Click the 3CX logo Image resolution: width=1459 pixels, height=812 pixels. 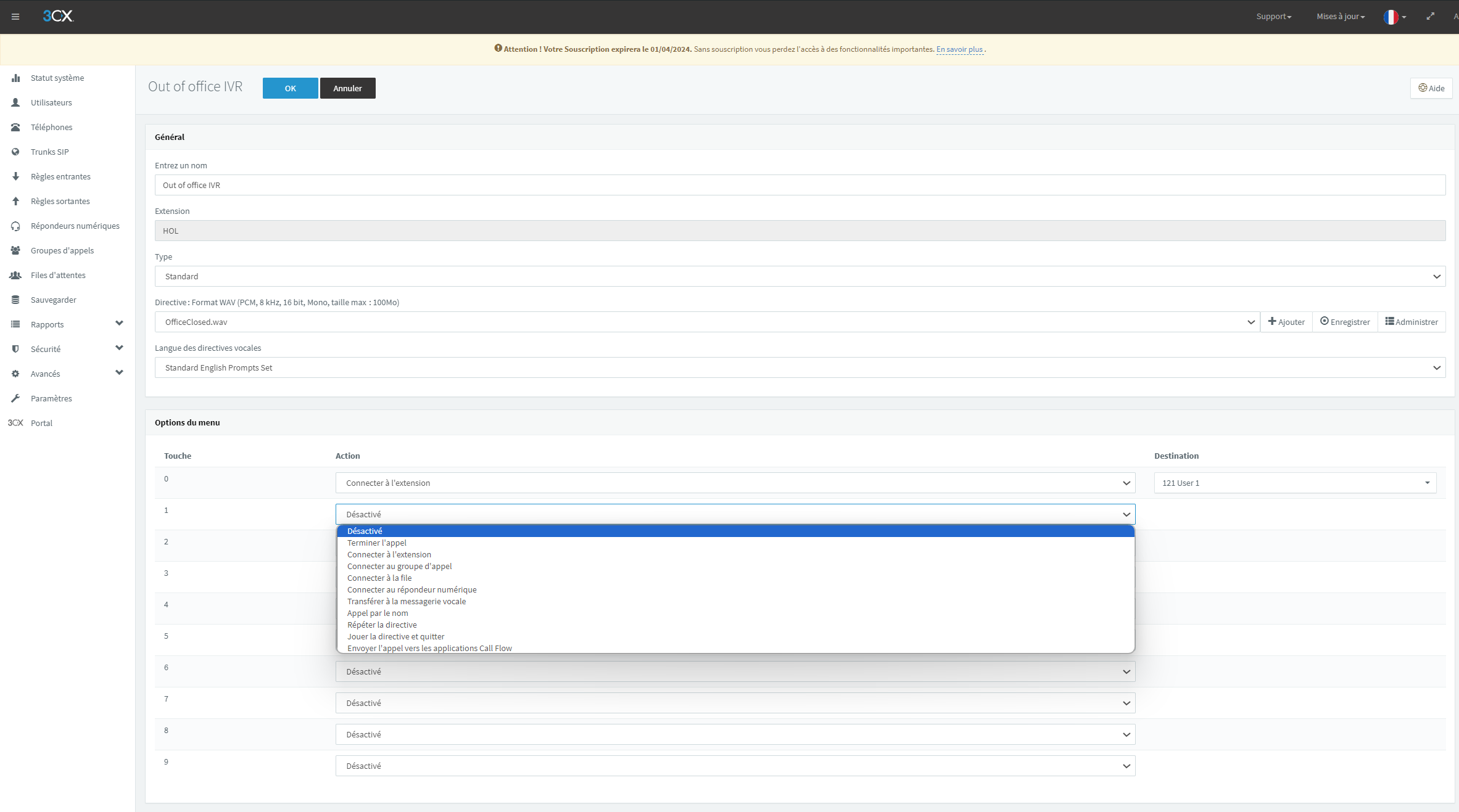tap(58, 16)
